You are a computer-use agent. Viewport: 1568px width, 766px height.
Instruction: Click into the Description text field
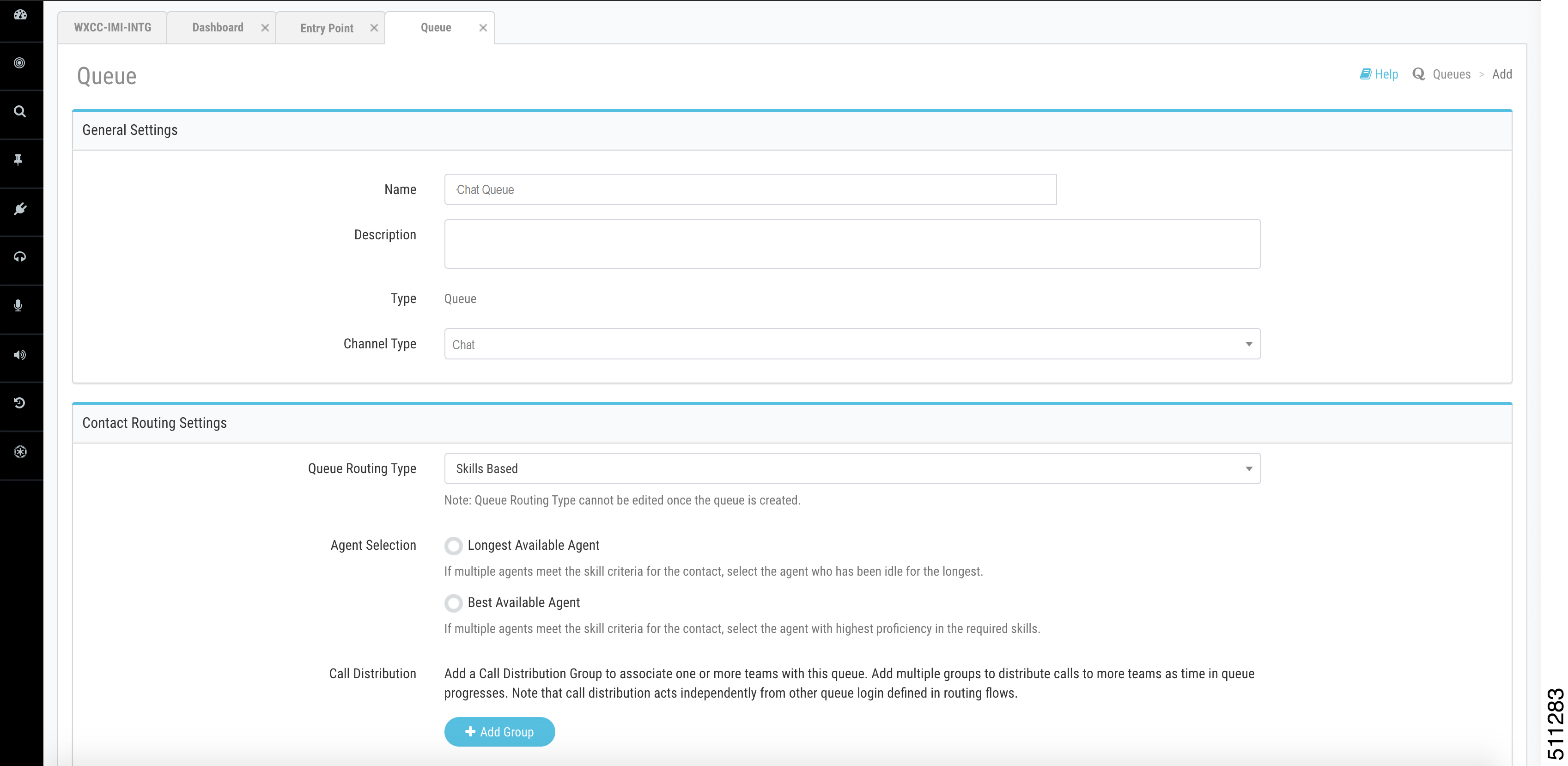852,244
